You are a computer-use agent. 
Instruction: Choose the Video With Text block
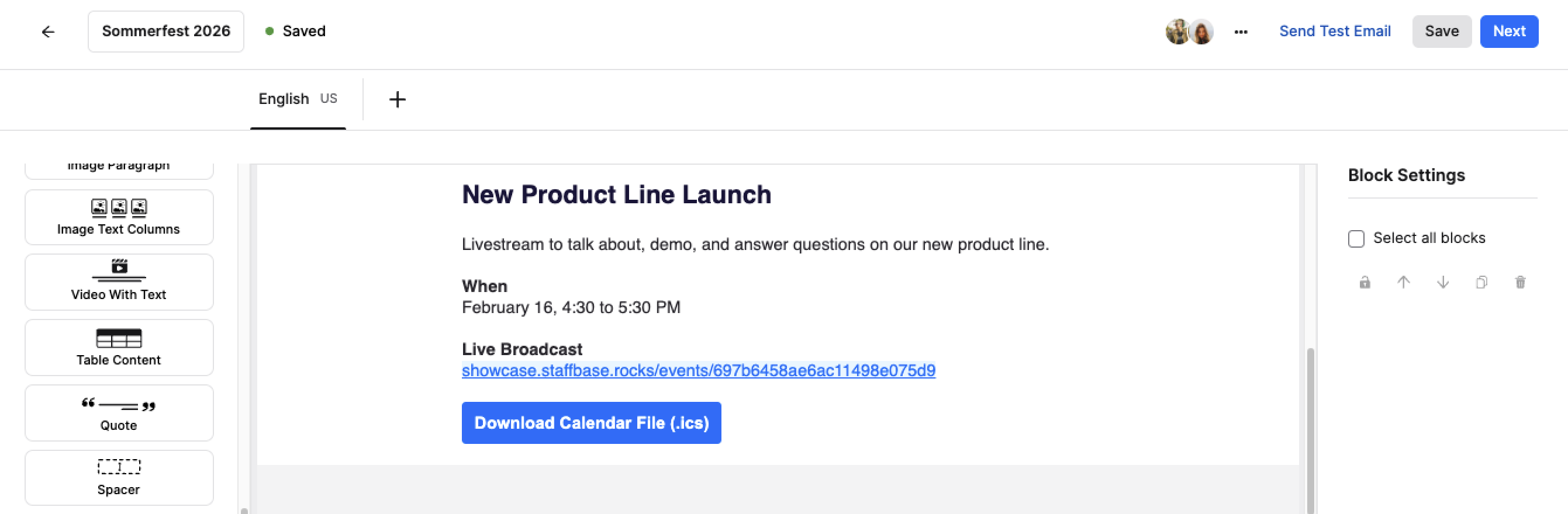click(x=119, y=282)
